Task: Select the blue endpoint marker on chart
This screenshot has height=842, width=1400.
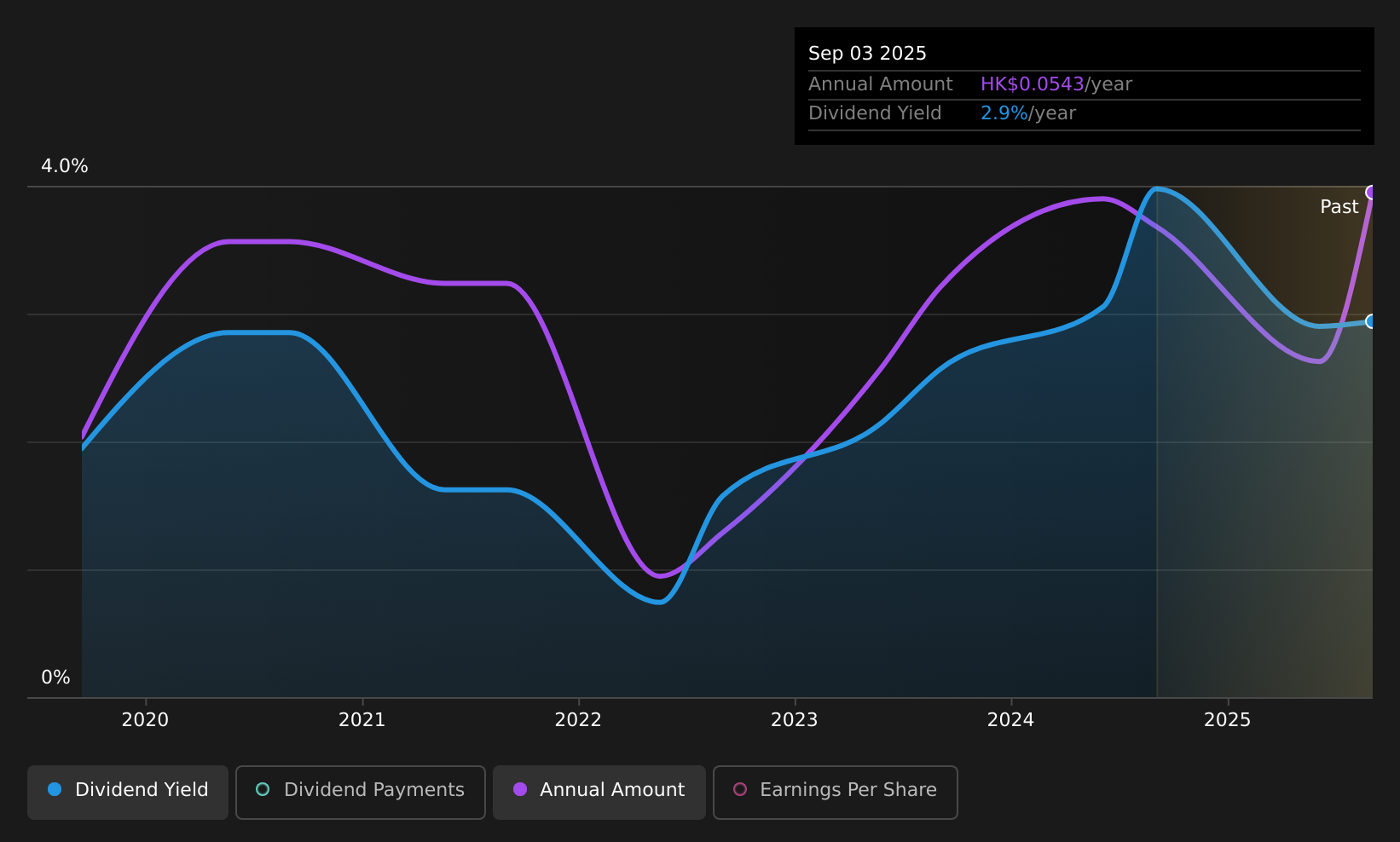Action: [x=1371, y=321]
